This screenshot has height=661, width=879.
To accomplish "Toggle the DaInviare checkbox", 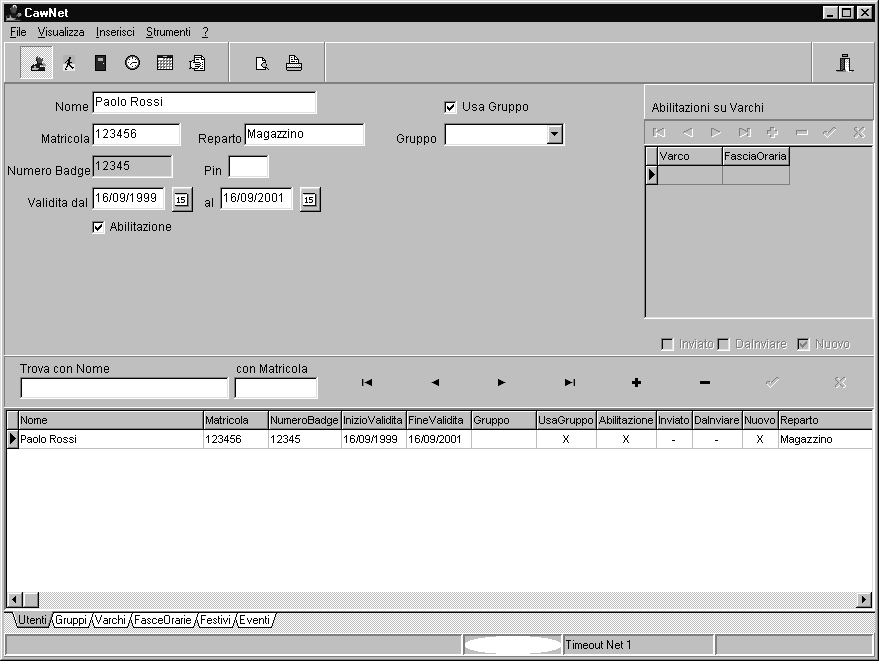I will coord(724,344).
